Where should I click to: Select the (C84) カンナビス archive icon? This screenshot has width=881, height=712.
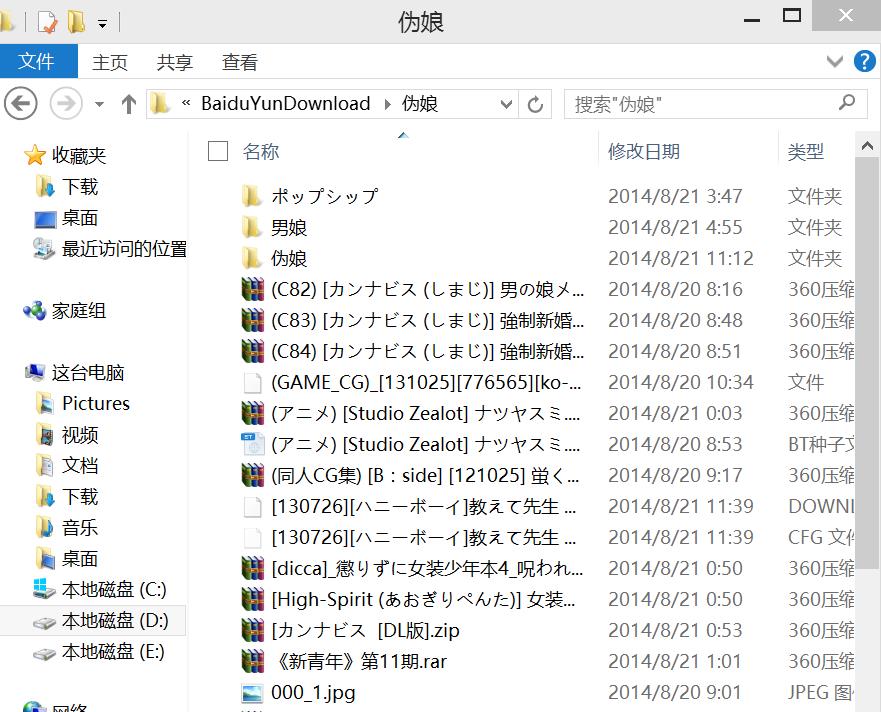[x=253, y=351]
